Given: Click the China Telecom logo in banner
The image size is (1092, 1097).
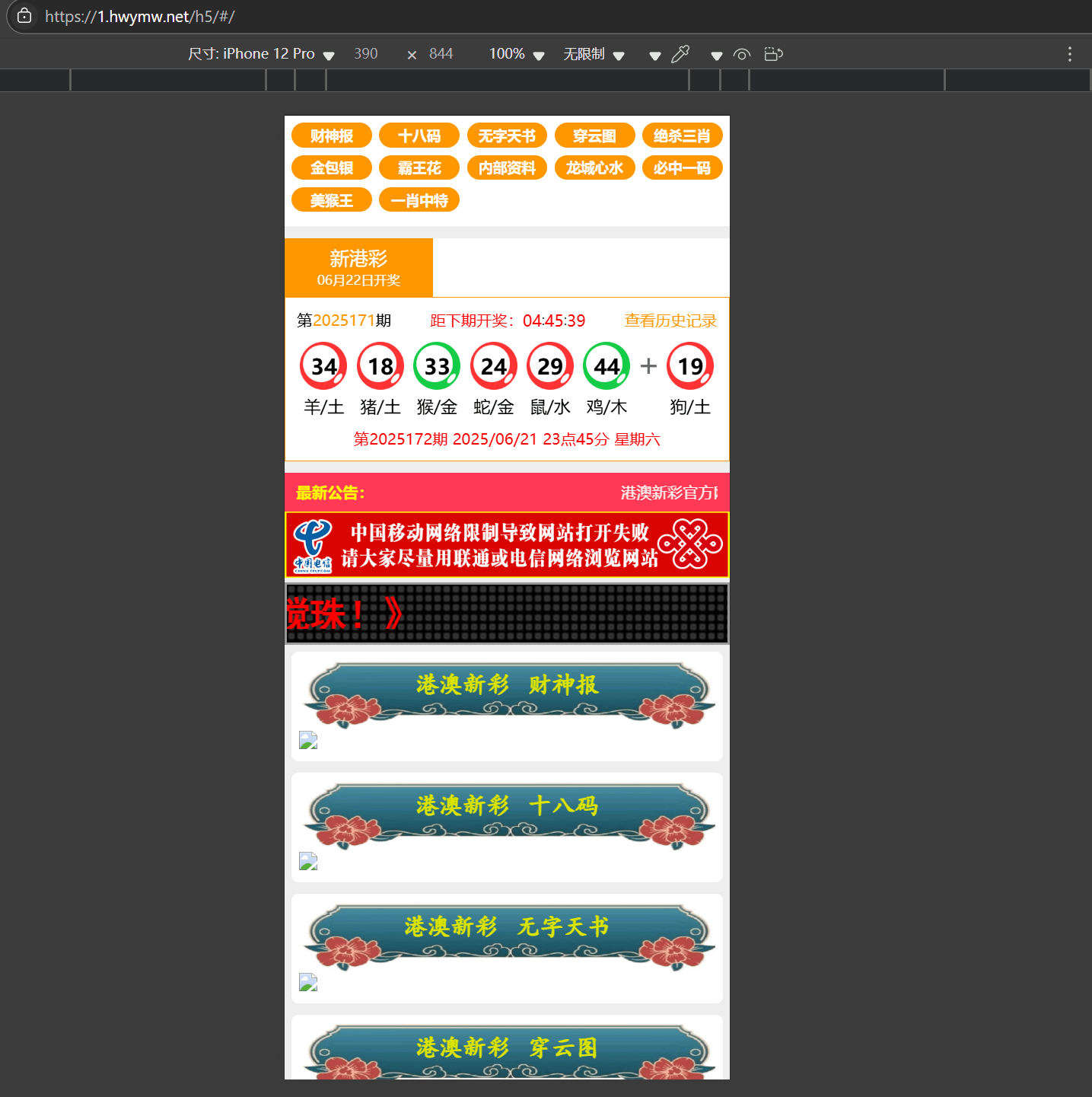Looking at the screenshot, I should pyautogui.click(x=313, y=545).
